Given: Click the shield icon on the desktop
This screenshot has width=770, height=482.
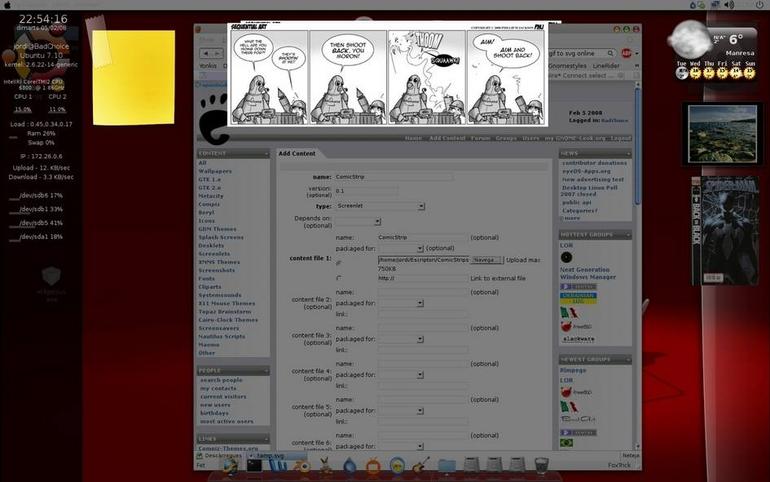Looking at the screenshot, I should coord(51,276).
